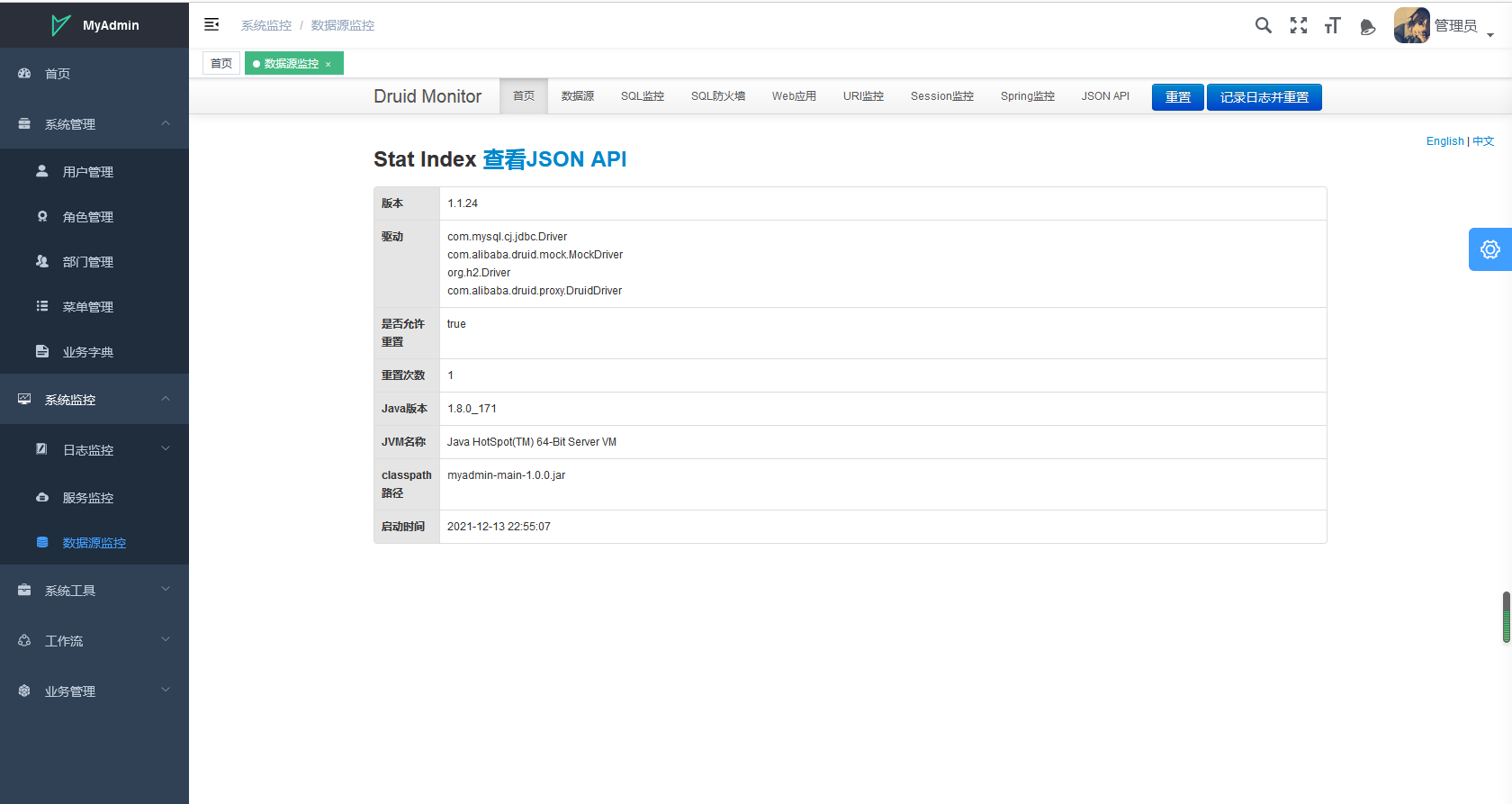Click the page vertical scrollbar thumb
The height and width of the screenshot is (804, 1512).
point(1506,617)
